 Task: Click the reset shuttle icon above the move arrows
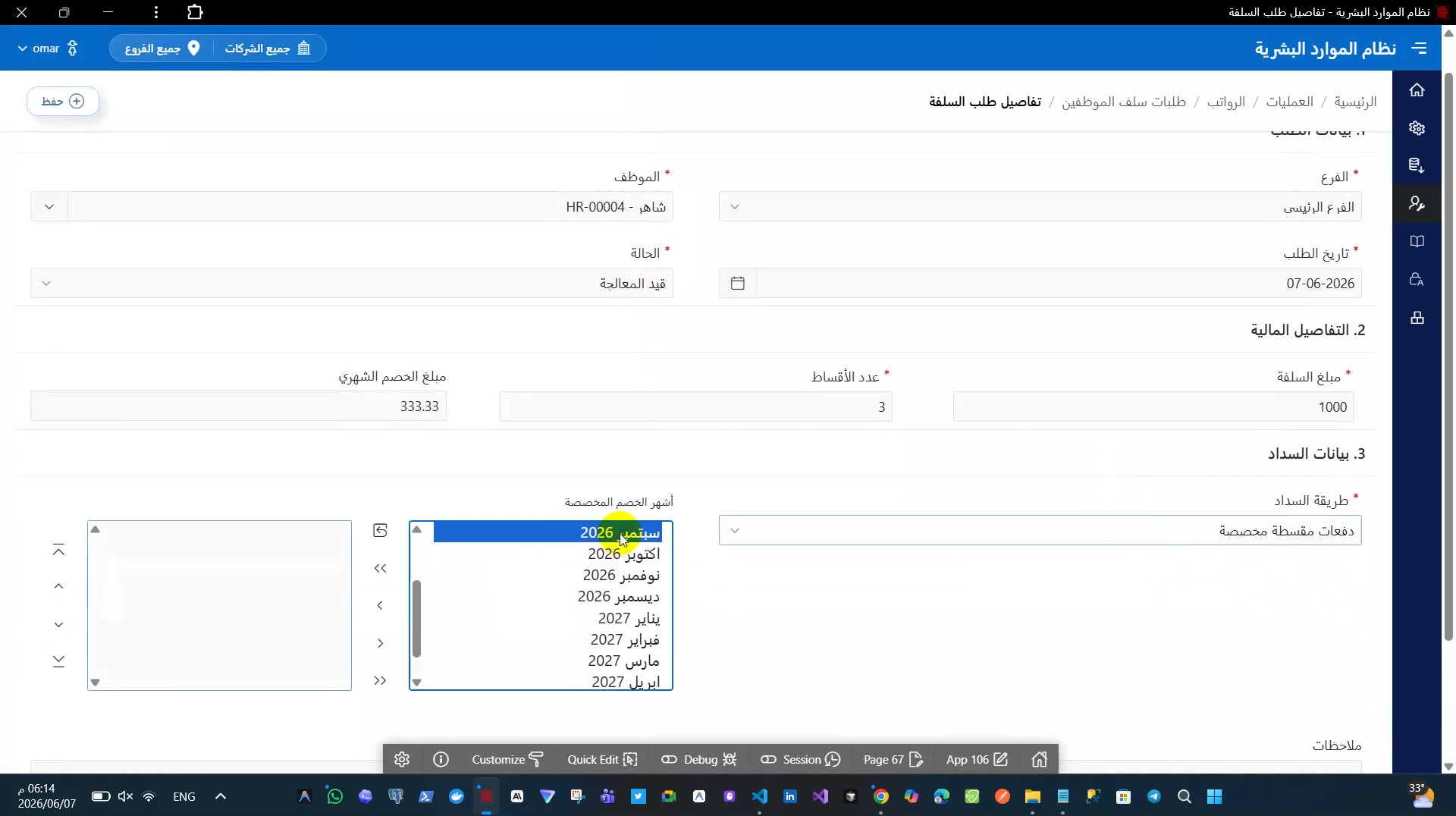point(381,531)
